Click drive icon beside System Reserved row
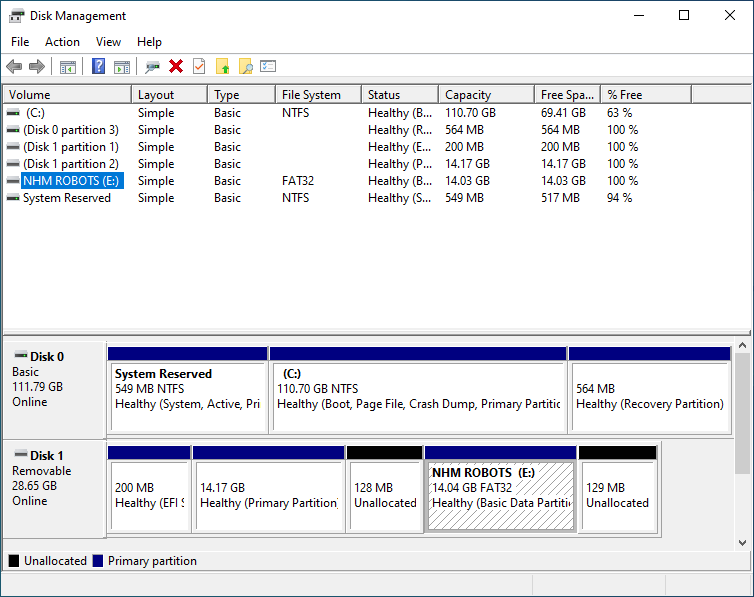This screenshot has height=597, width=754. click(13, 198)
